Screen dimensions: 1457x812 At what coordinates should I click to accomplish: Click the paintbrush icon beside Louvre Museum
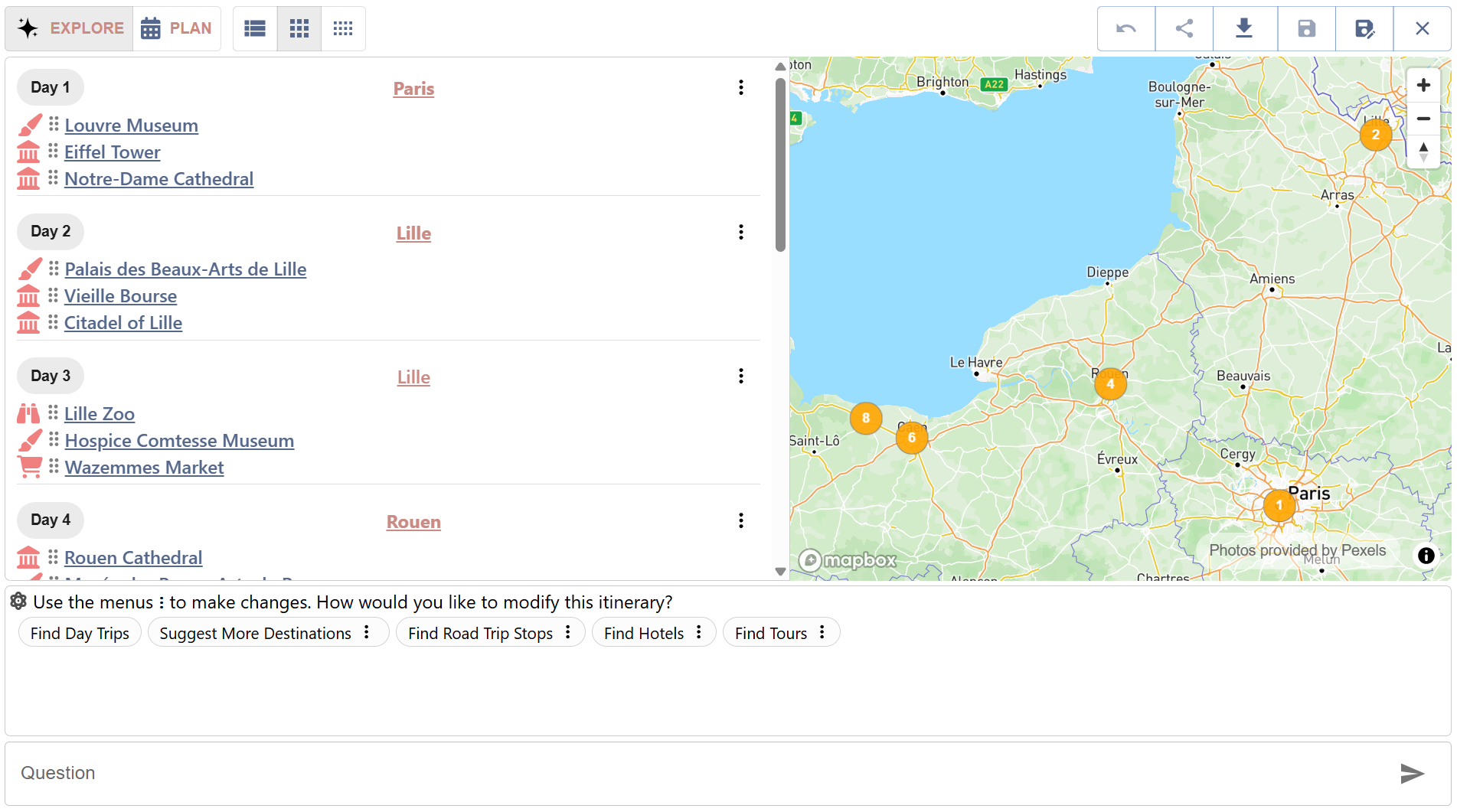tap(30, 125)
